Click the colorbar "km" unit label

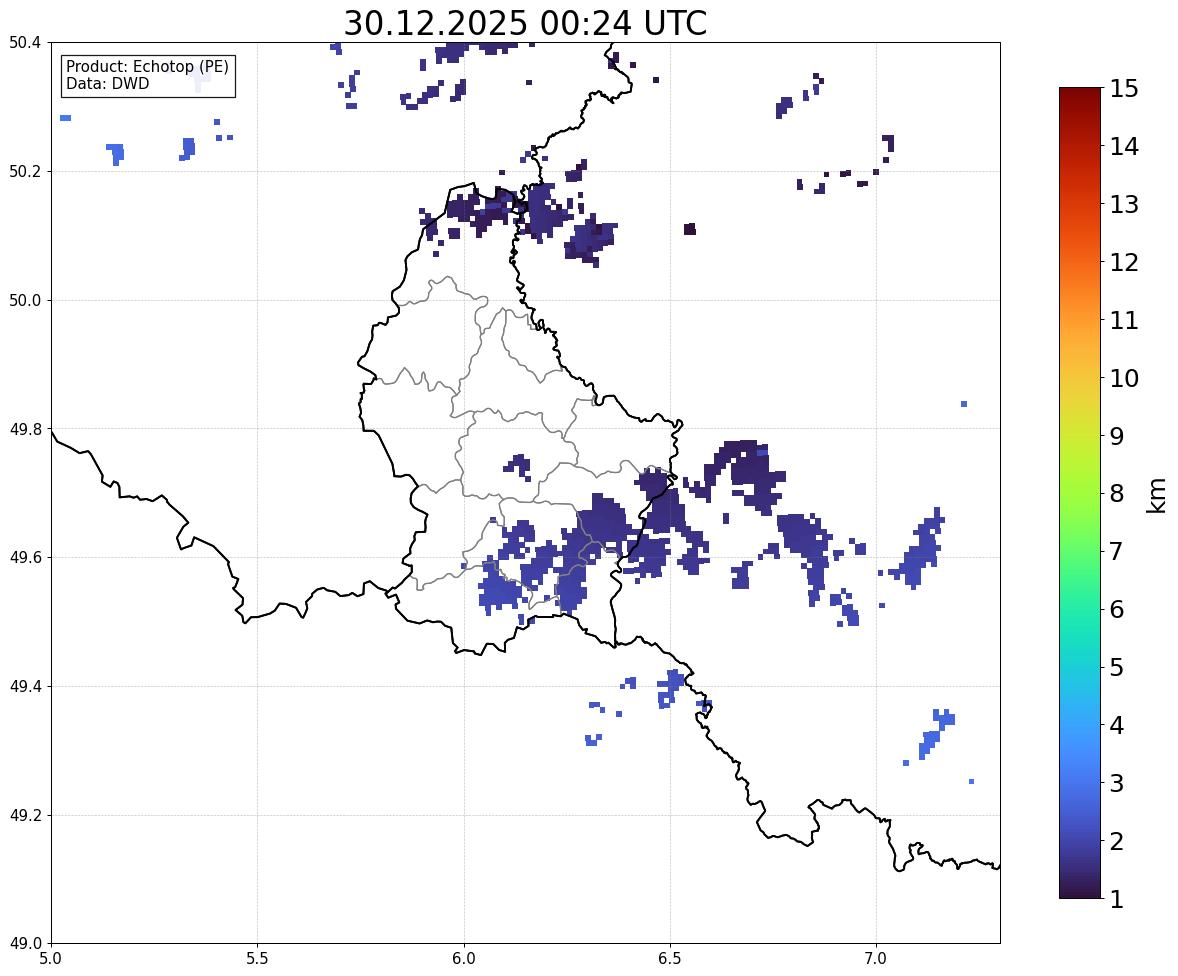pos(1157,495)
